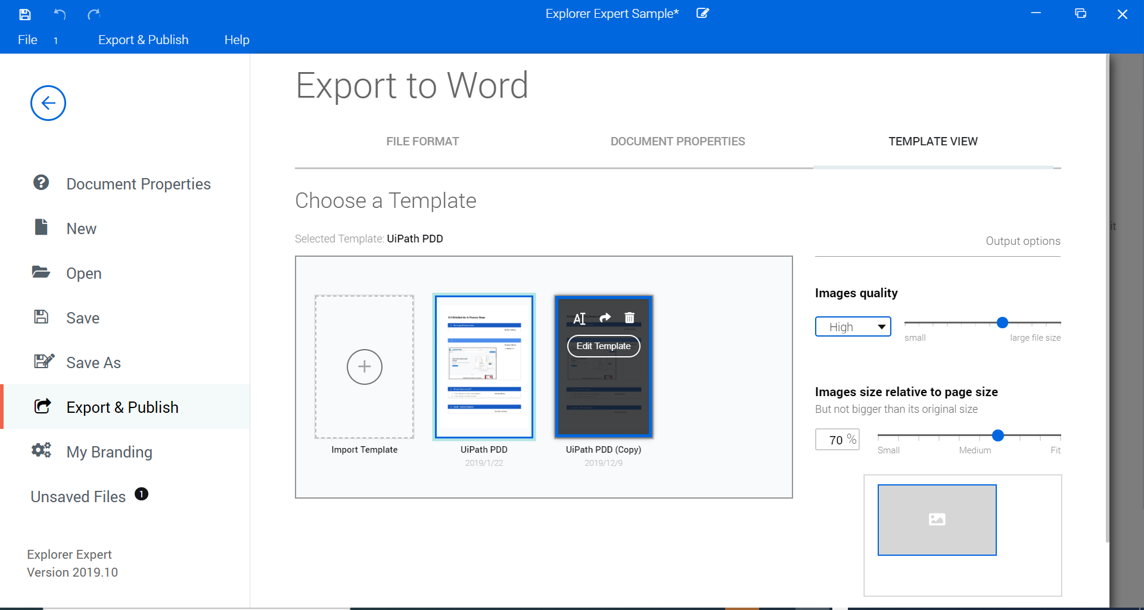Click the 2019/1/22 date under UiPath PDD
Screen dimensions: 1144x610
484,463
